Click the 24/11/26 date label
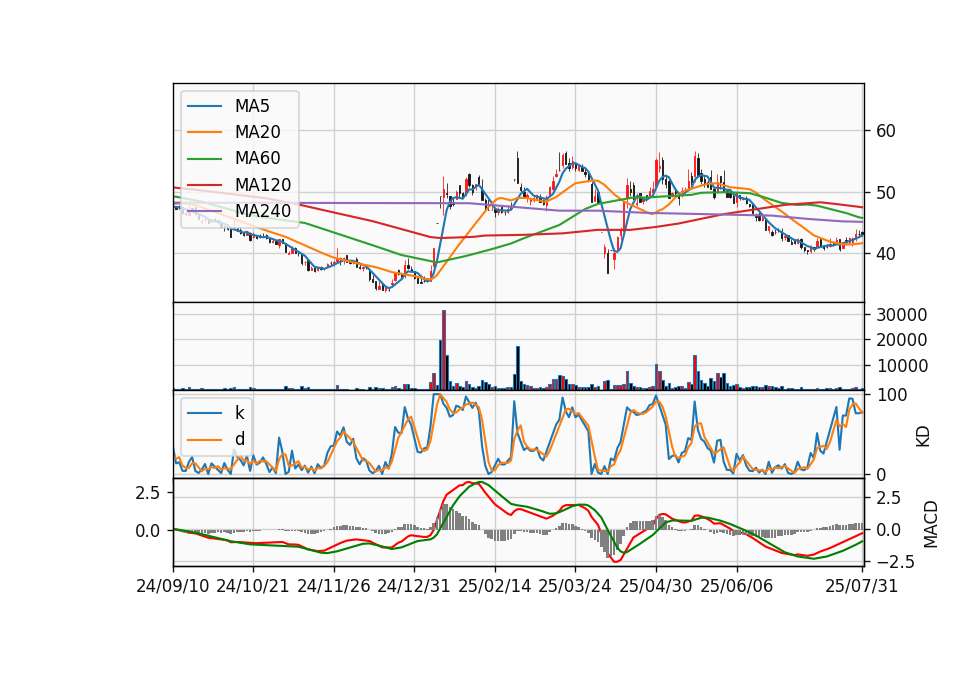 pyautogui.click(x=334, y=587)
